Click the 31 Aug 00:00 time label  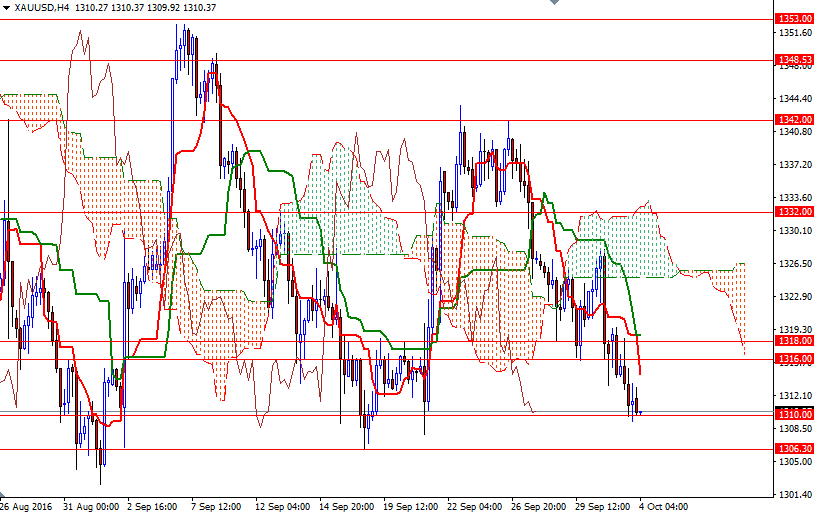91,506
